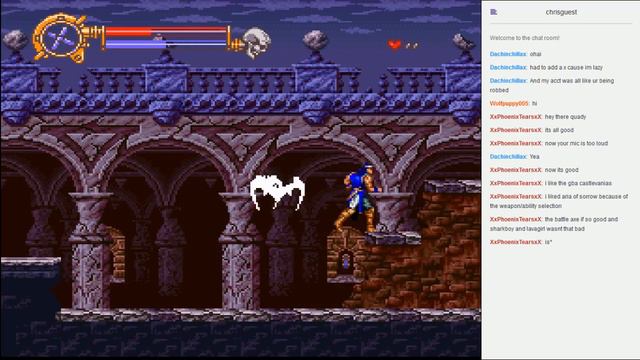Open XxPhoenixTearsxX beside the "is*" message
640x360 pixels.
516,242
